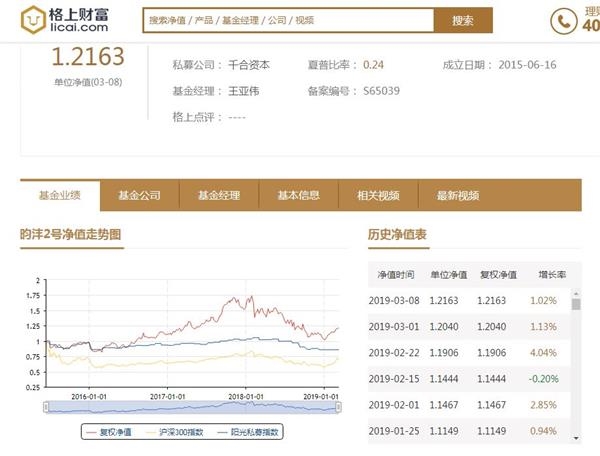Viewport: 600px width, 456px height.
Task: Open the 基金经理 tab
Action: [219, 195]
